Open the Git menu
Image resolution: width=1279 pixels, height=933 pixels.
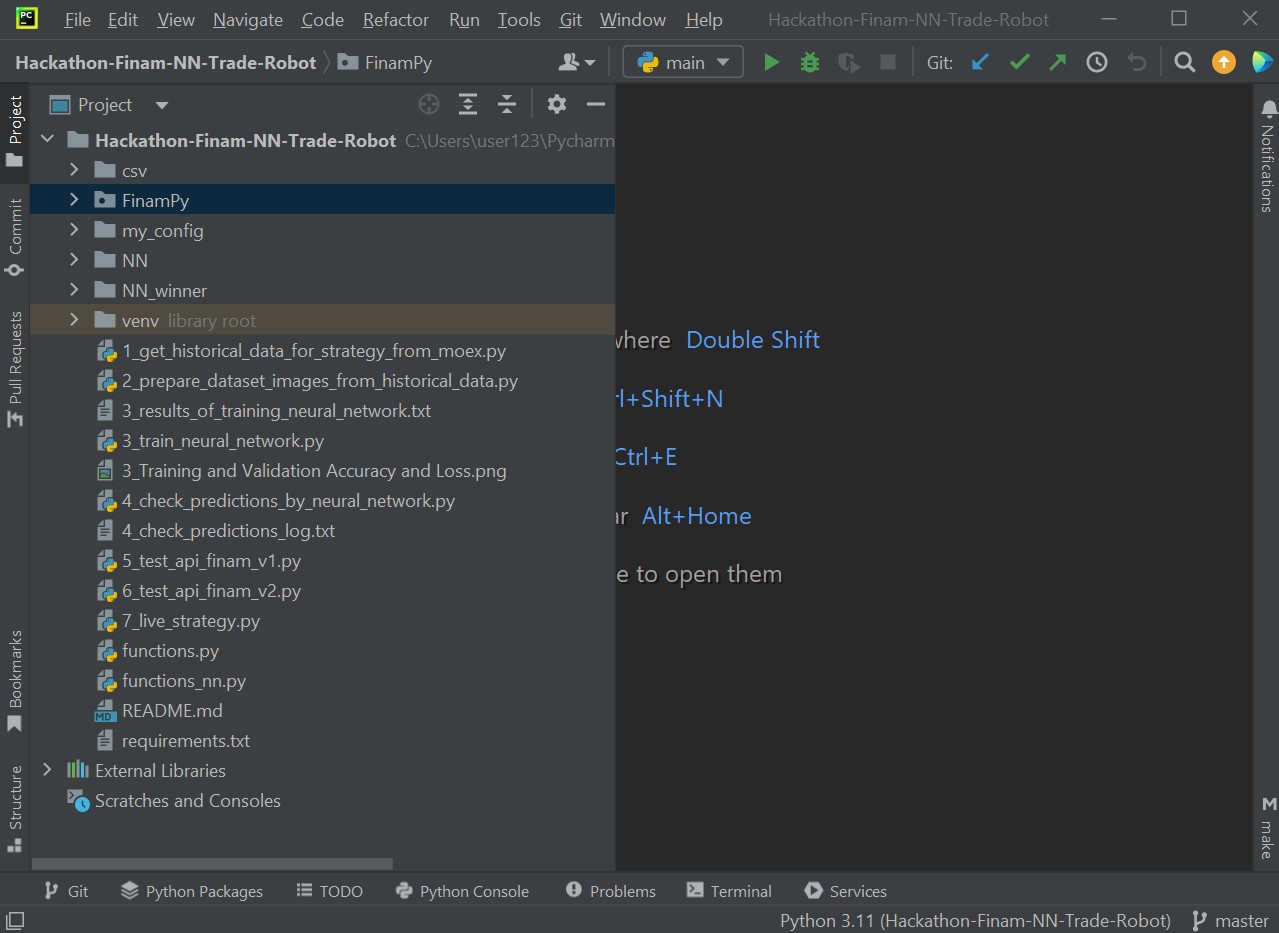[x=571, y=20]
